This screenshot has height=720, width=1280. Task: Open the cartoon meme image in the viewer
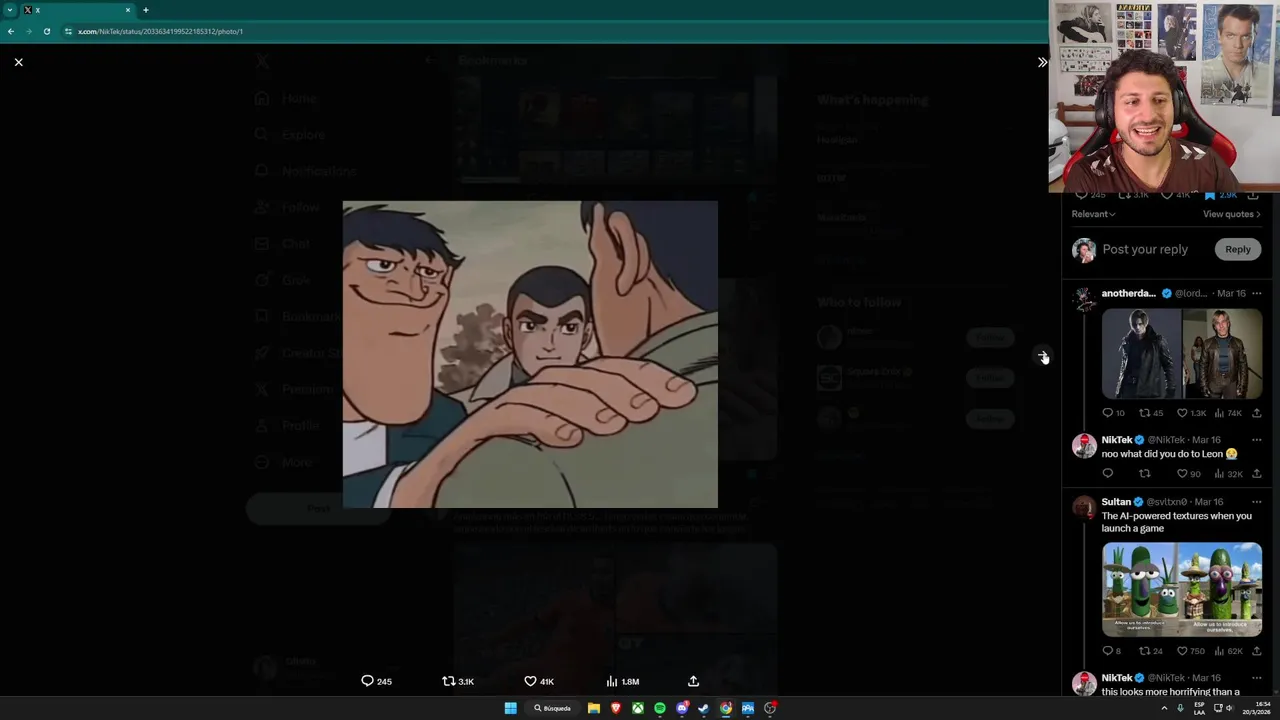[530, 354]
